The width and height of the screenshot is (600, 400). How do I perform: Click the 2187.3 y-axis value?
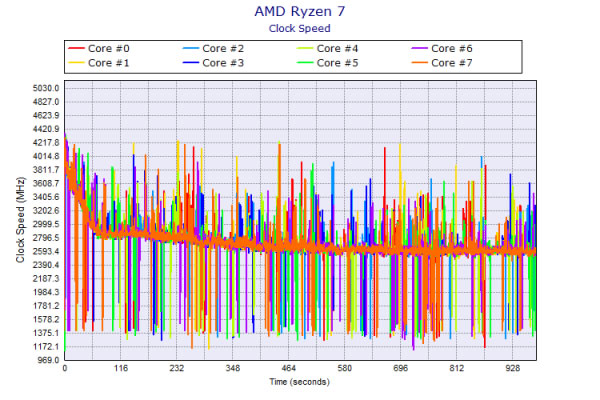pyautogui.click(x=46, y=279)
